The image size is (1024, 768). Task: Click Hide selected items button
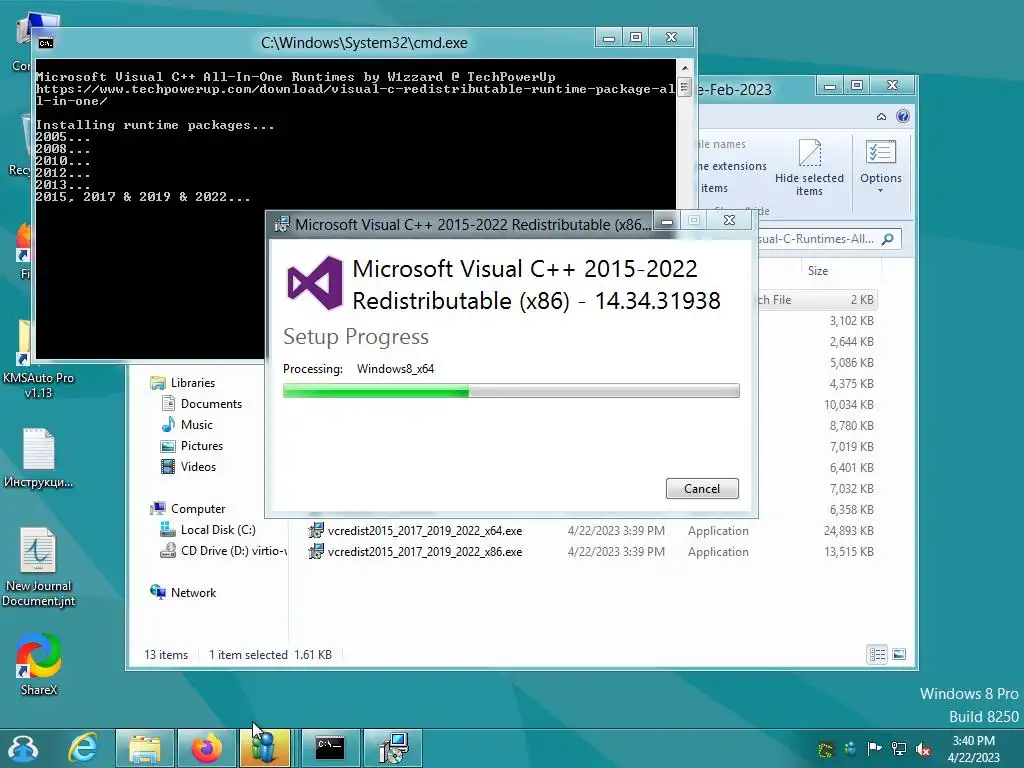[x=809, y=167]
